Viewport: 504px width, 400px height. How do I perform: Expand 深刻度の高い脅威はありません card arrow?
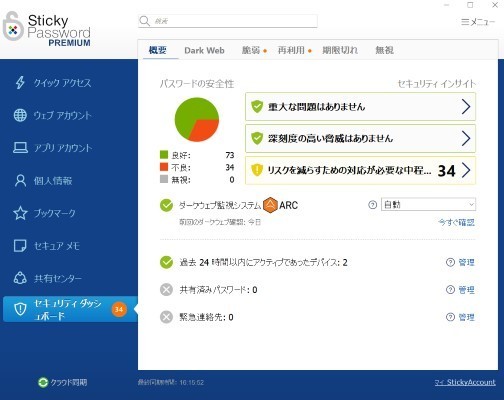coord(466,138)
